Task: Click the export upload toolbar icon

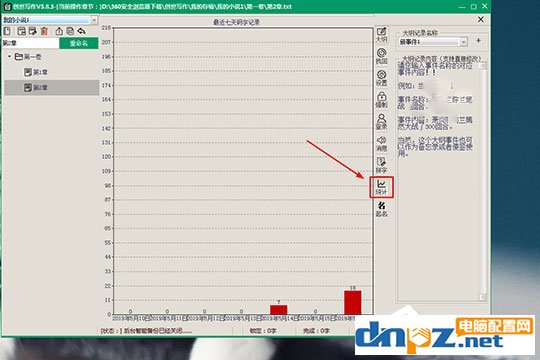Action: 59,31
